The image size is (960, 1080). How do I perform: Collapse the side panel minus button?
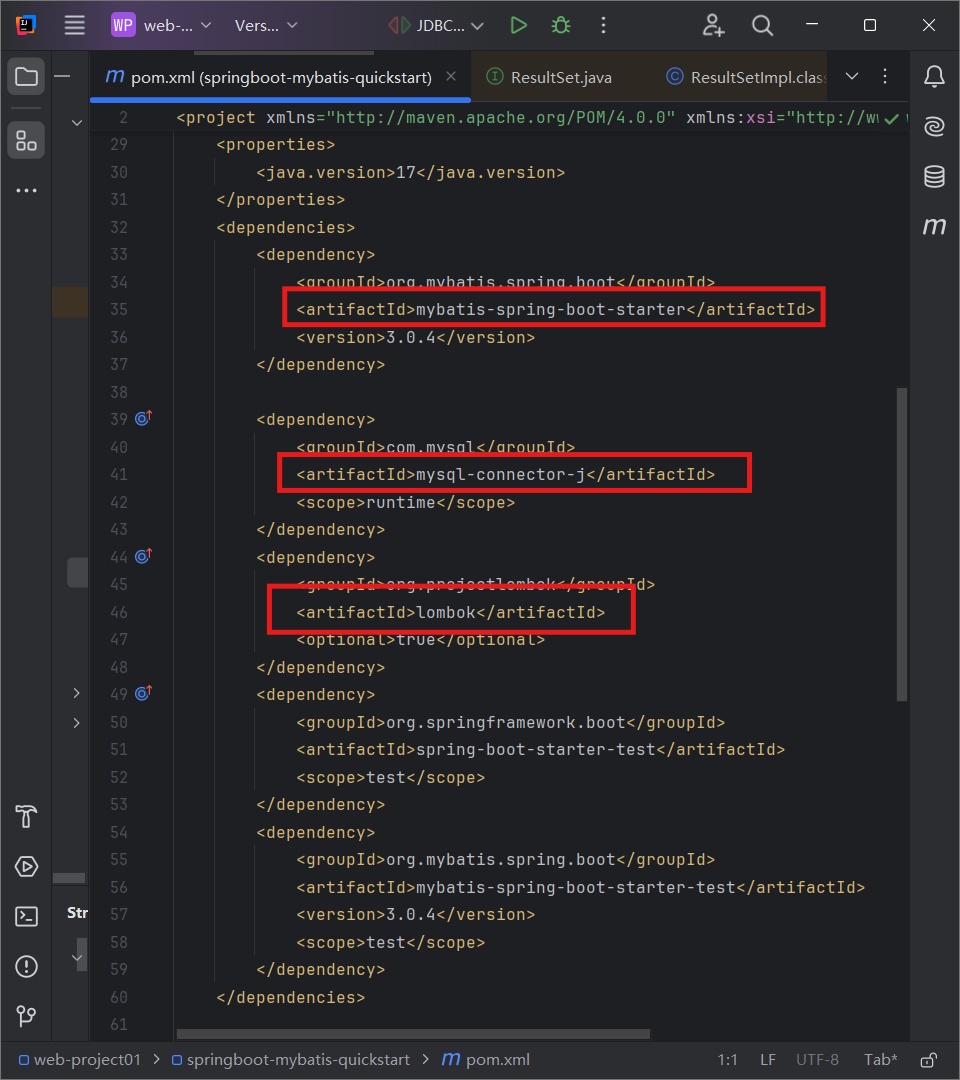pos(62,76)
